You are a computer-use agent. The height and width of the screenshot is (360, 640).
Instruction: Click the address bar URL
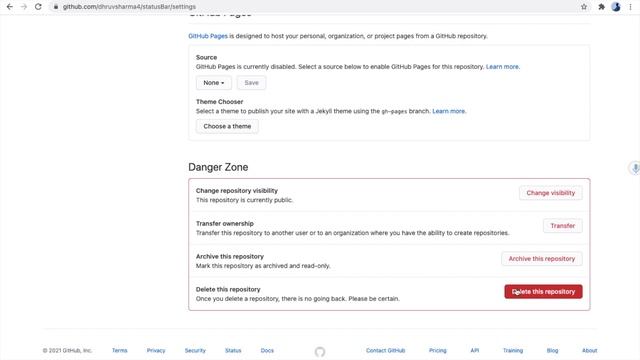[x=129, y=7]
